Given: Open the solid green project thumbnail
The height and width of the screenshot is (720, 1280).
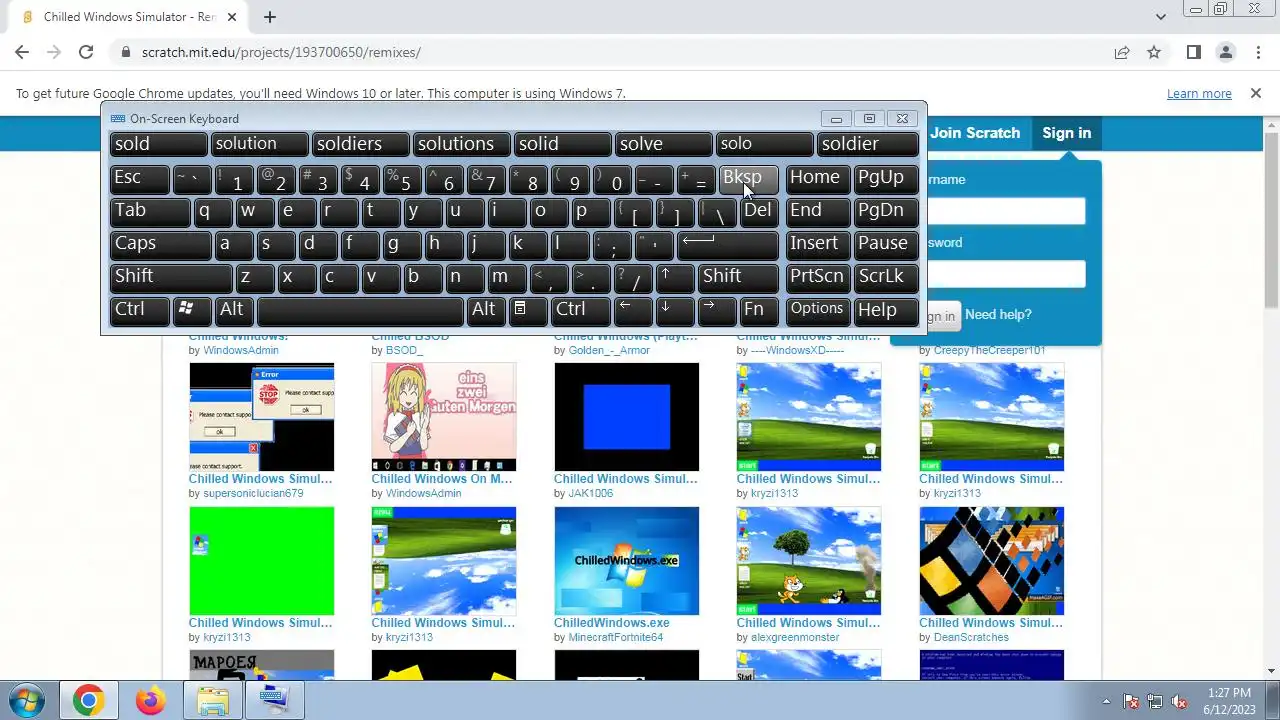Looking at the screenshot, I should [262, 561].
